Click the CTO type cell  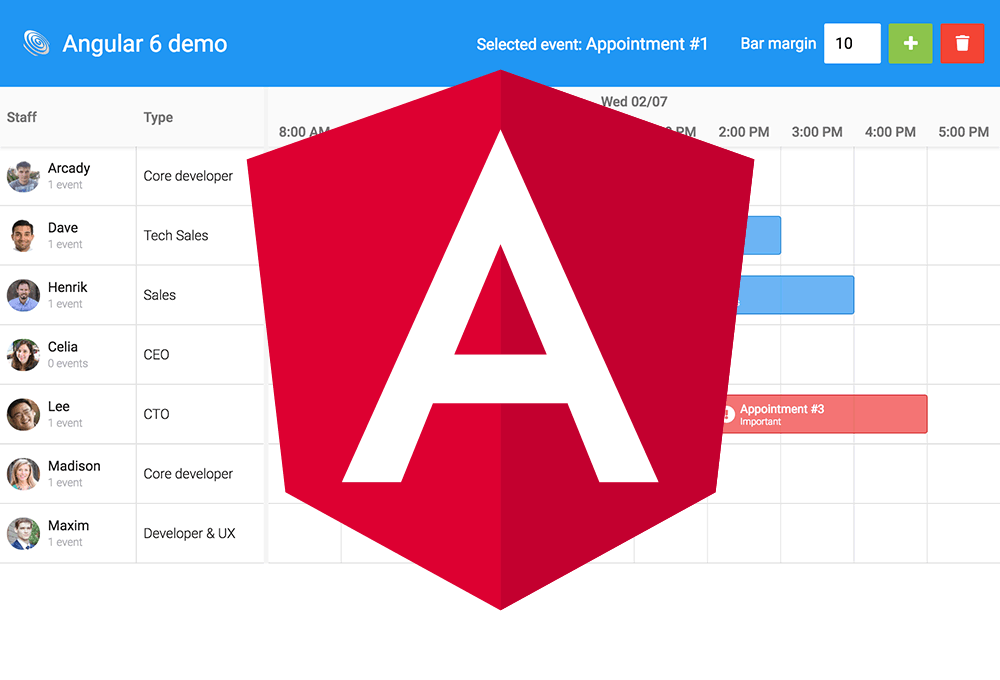[x=200, y=414]
